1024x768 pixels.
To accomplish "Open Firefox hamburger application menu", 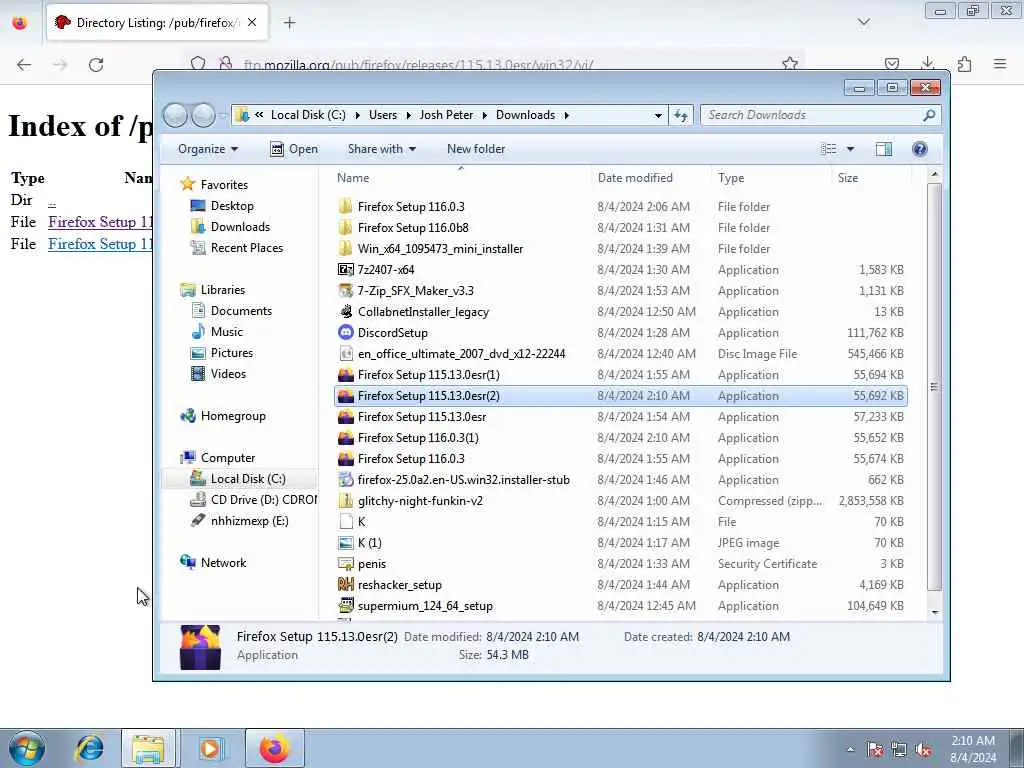I will (1000, 64).
